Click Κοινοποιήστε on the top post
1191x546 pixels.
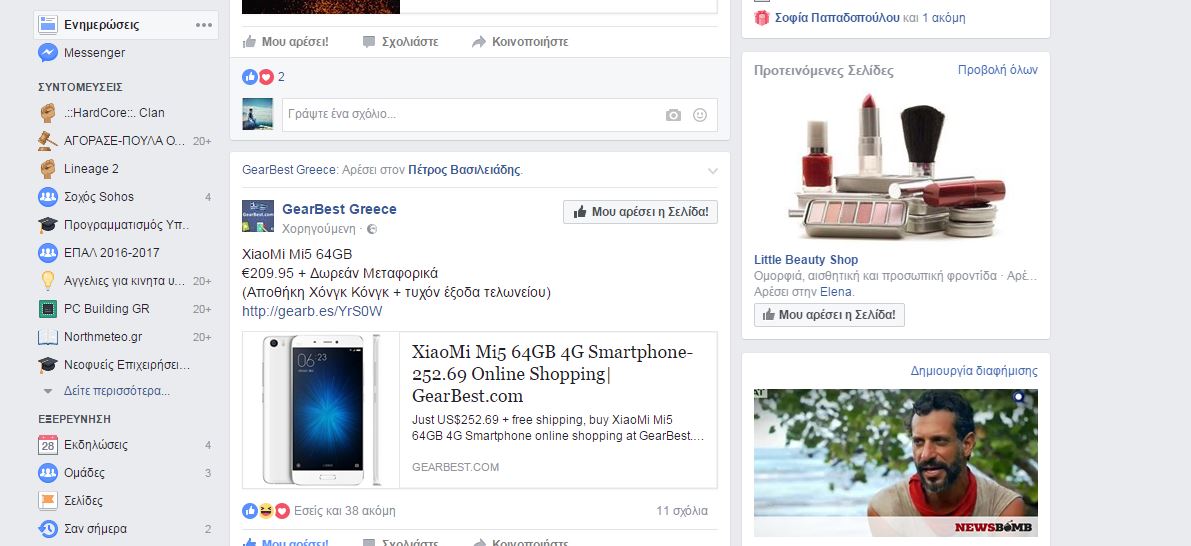(x=520, y=42)
